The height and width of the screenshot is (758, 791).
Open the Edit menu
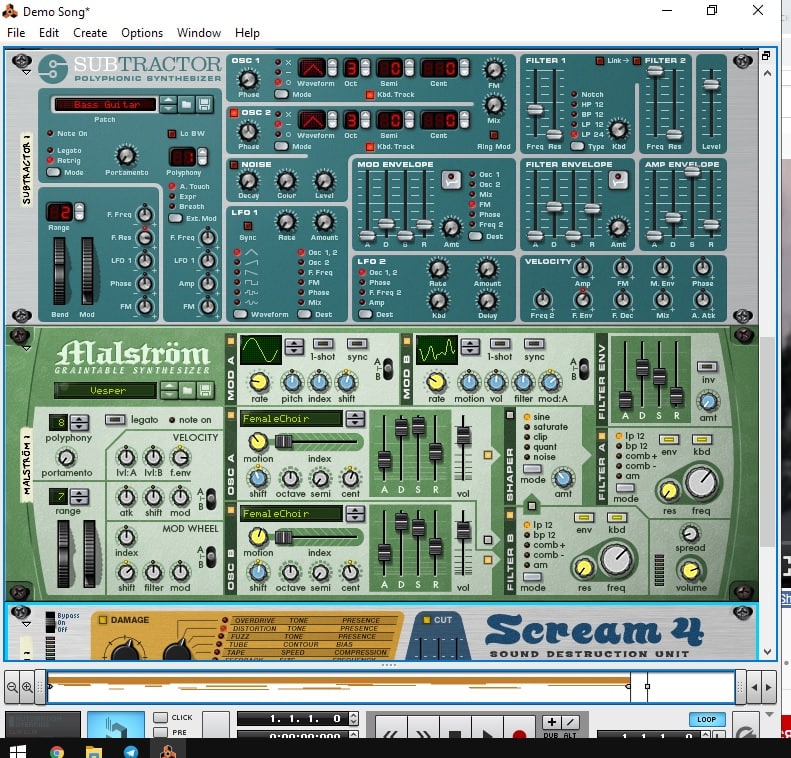[x=49, y=33]
